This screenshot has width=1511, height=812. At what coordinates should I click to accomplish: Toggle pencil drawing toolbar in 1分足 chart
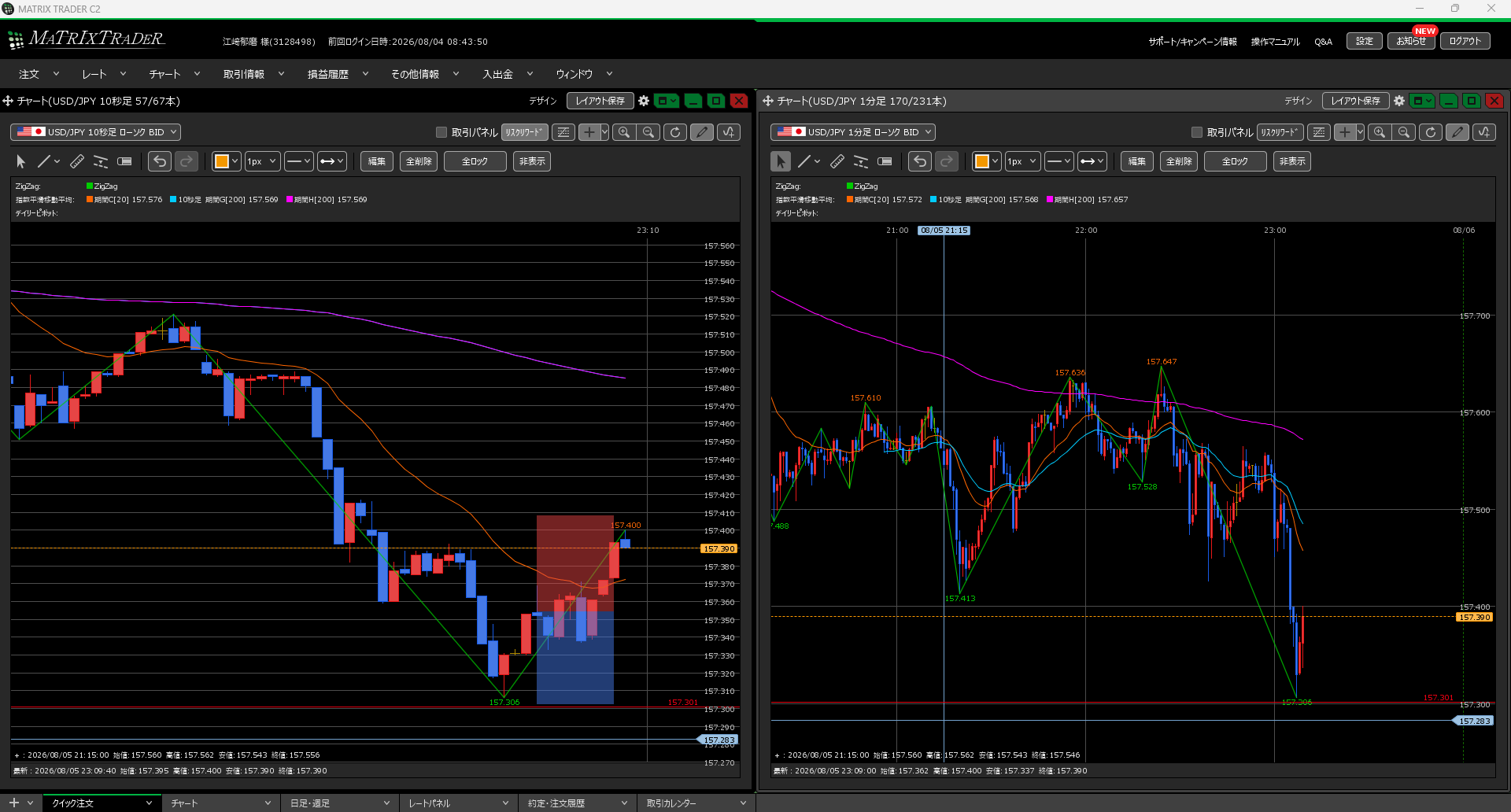pyautogui.click(x=1457, y=132)
